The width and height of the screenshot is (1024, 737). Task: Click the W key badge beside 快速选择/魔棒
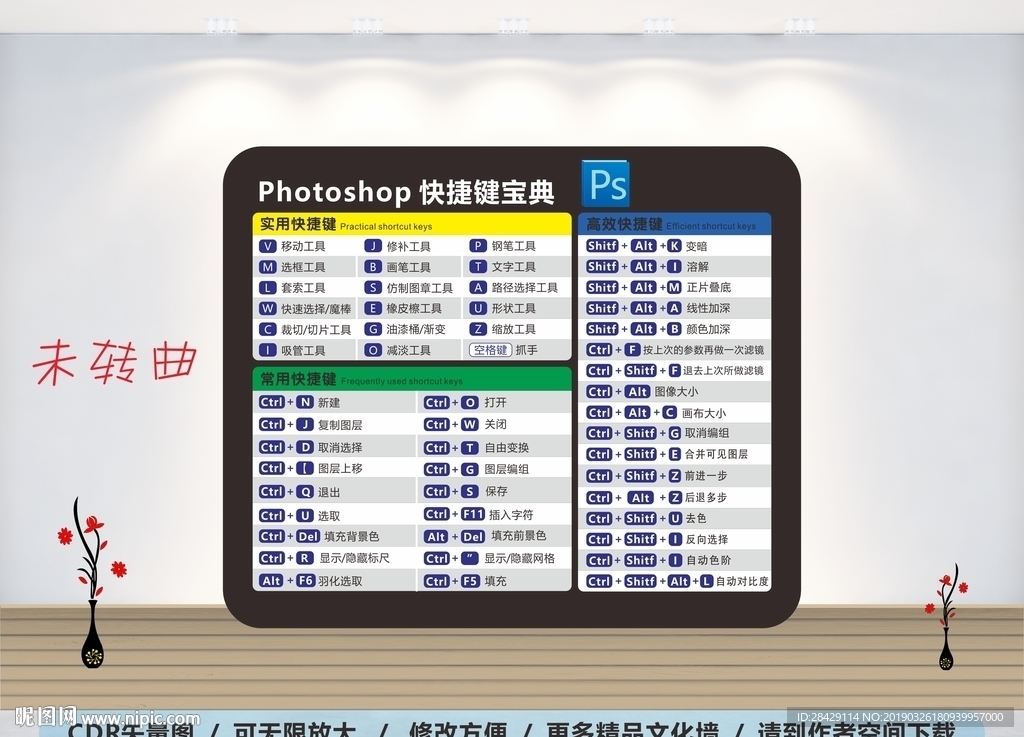click(x=268, y=309)
